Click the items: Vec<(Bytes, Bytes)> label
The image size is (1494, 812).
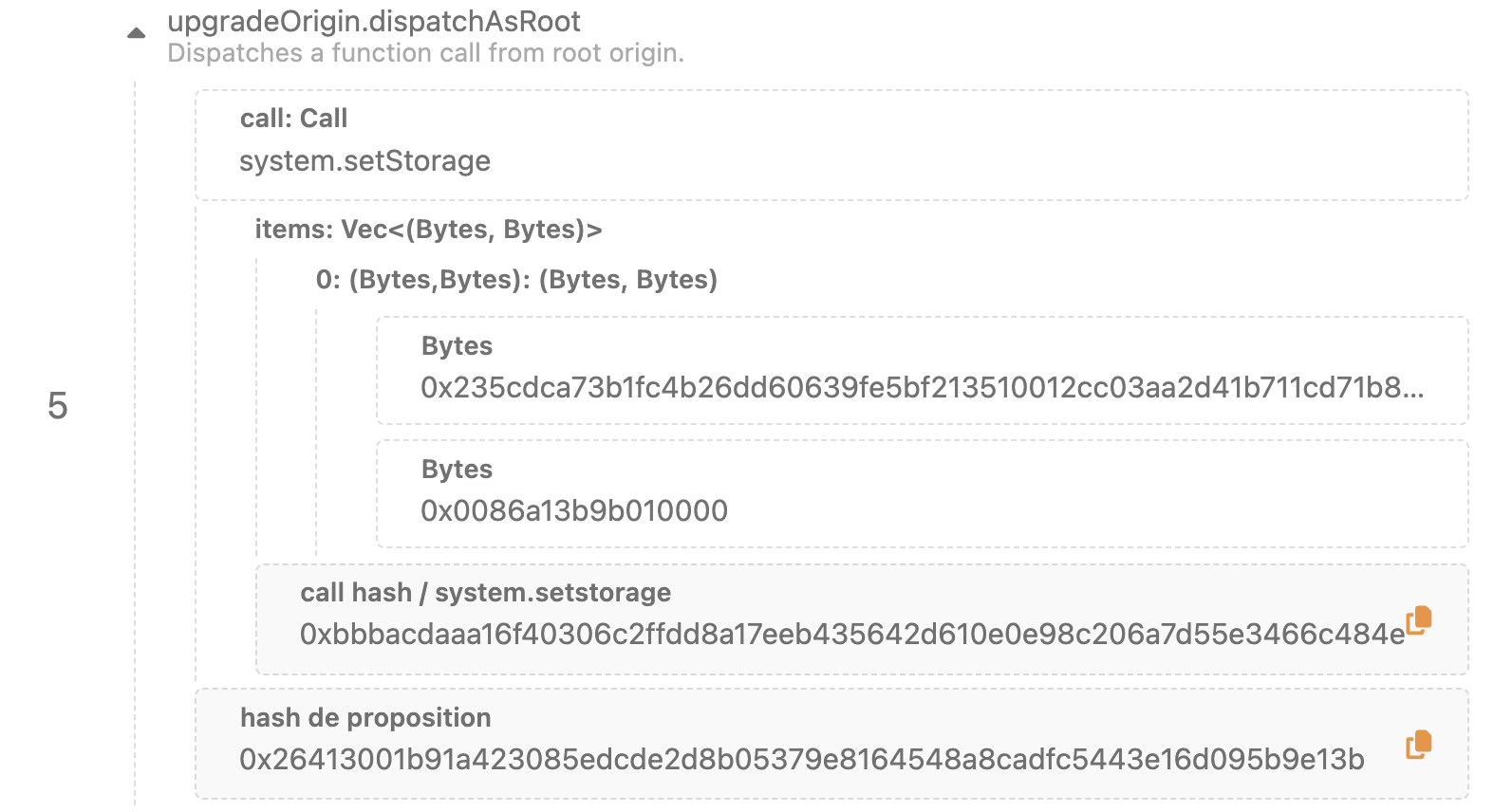(428, 230)
